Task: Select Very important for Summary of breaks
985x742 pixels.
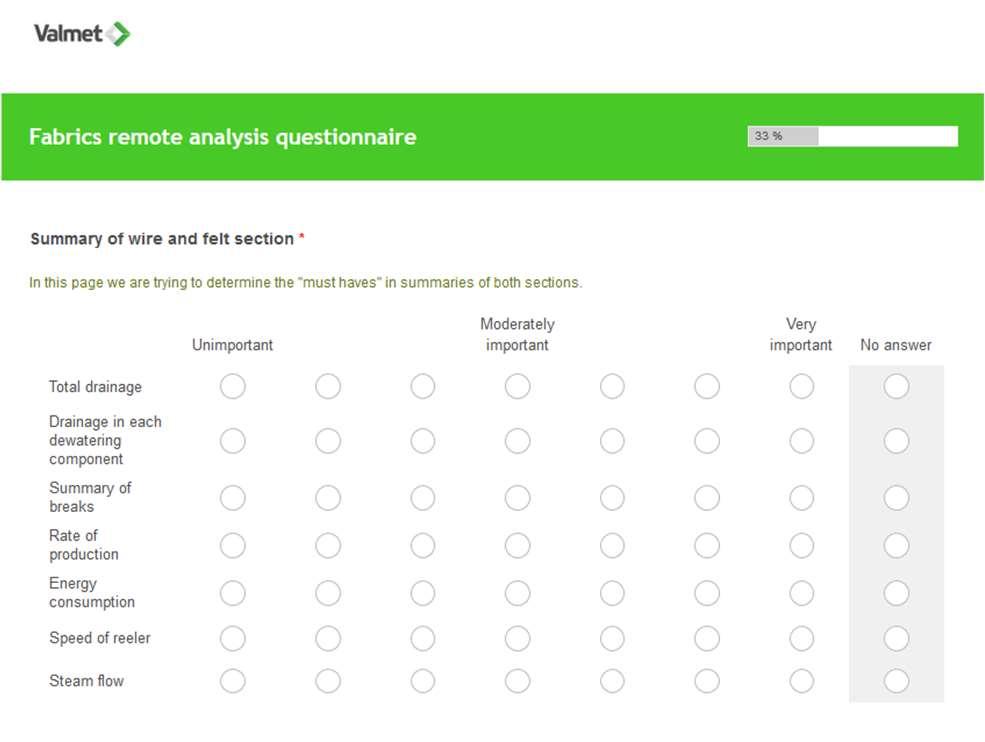Action: coord(802,498)
